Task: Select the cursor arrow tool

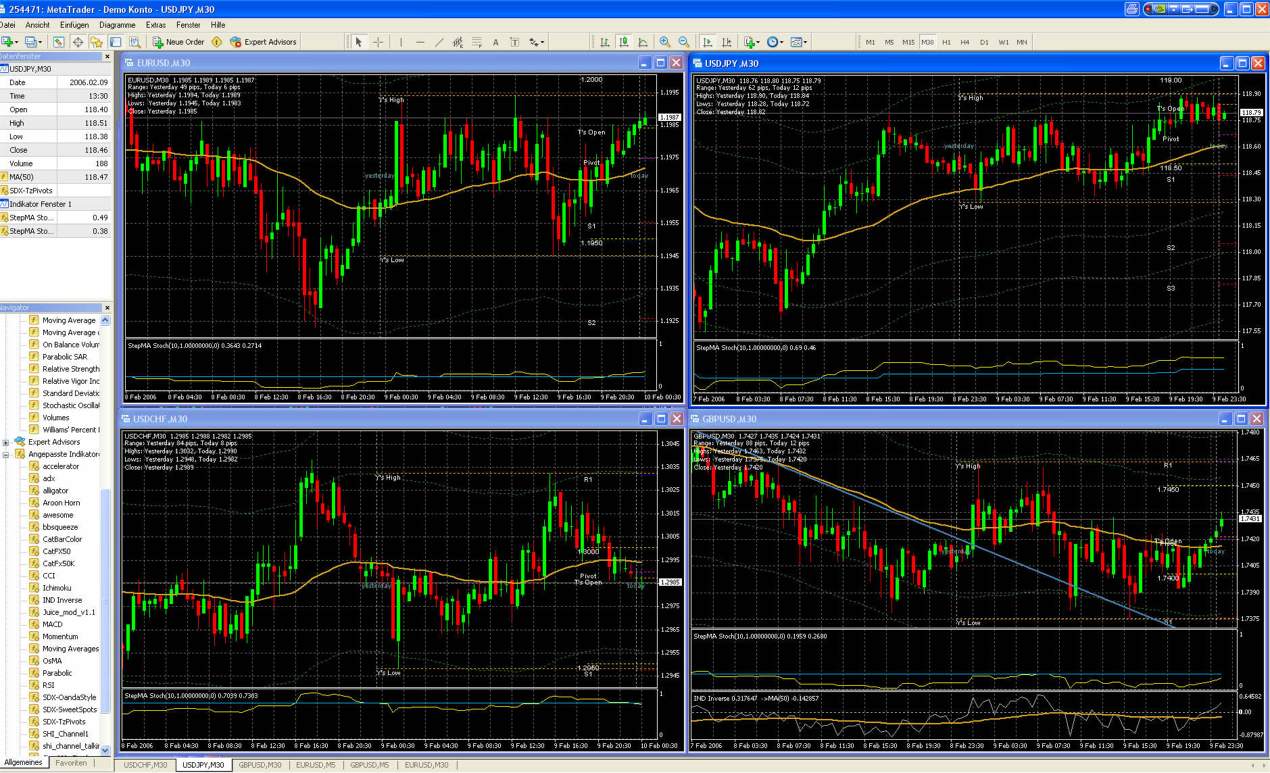Action: pos(359,42)
